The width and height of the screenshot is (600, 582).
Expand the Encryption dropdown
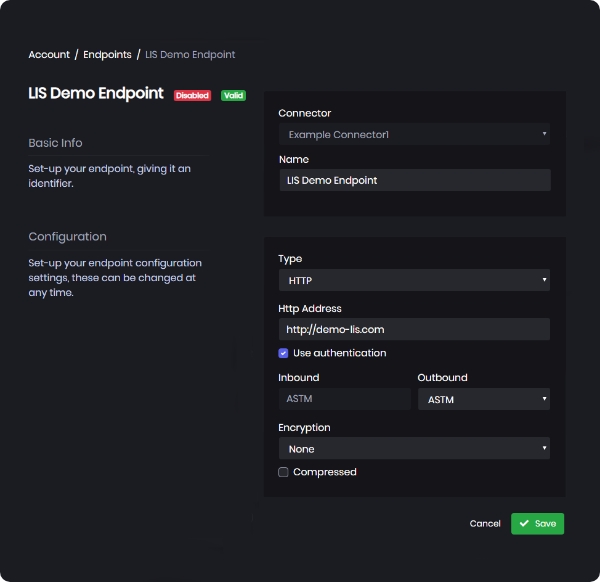pyautogui.click(x=414, y=449)
